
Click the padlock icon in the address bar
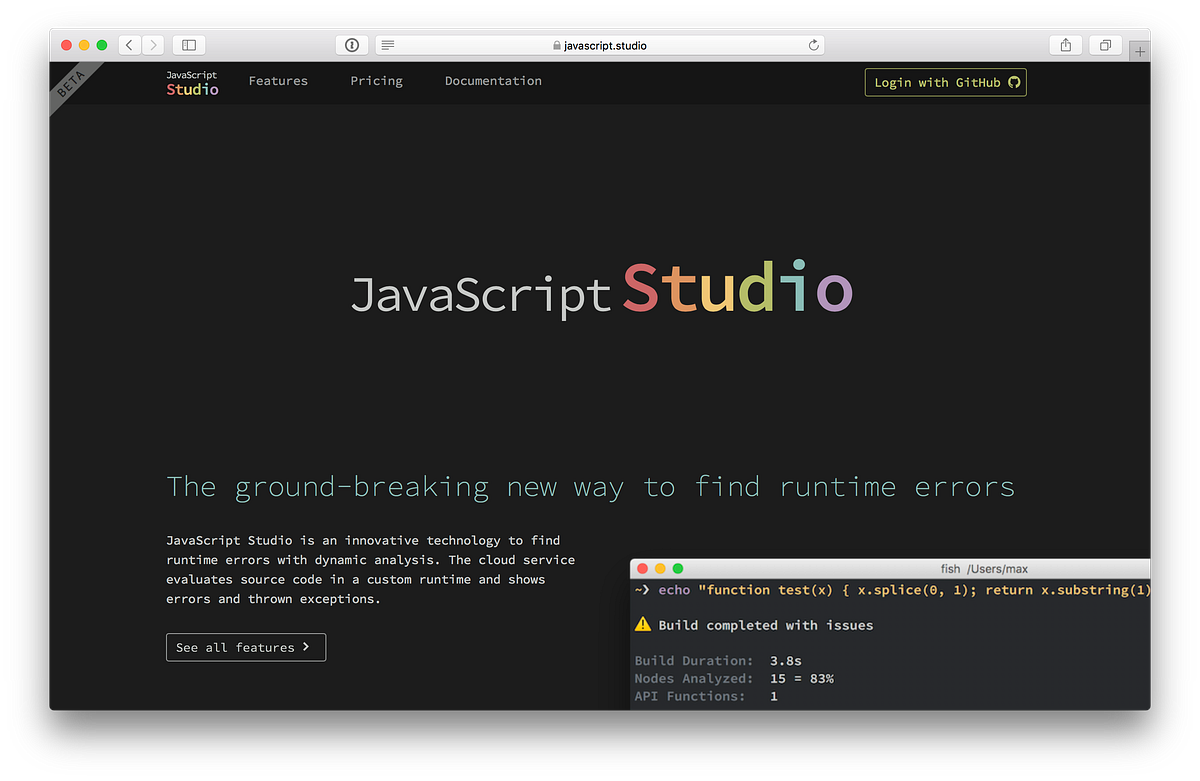[x=555, y=45]
